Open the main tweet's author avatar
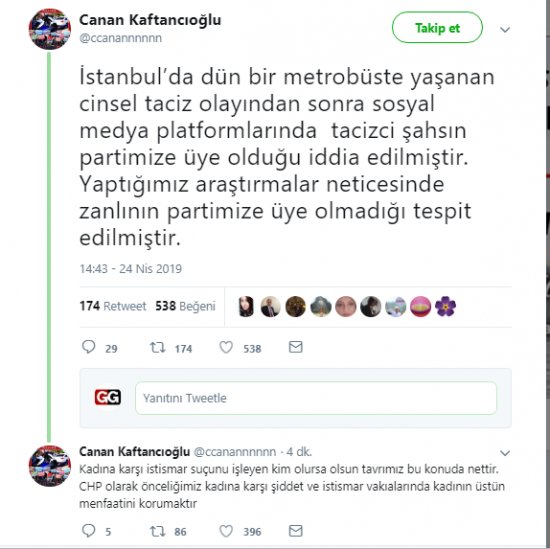Image resolution: width=550 pixels, height=549 pixels. click(x=49, y=29)
